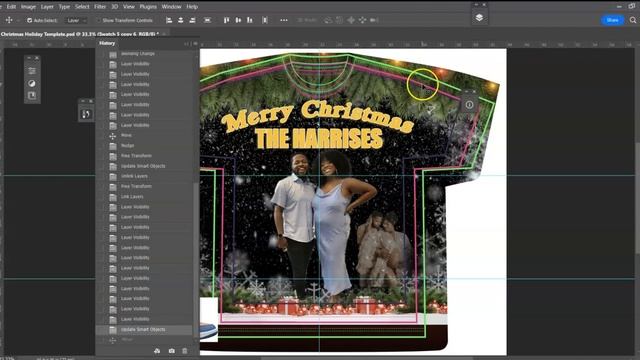Open the three-dots align options menu
Image resolution: width=640 pixels, height=360 pixels.
(x=284, y=20)
